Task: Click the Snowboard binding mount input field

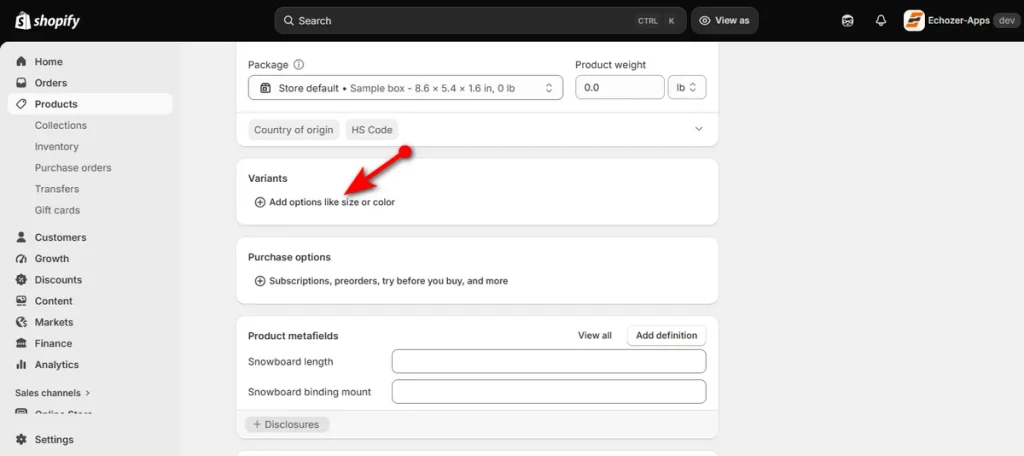Action: (x=549, y=392)
